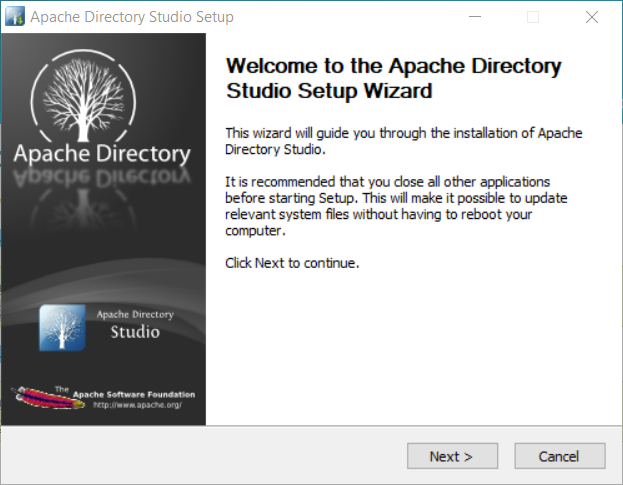Click the Apache feather logo
This screenshot has width=623, height=485.
[x=48, y=398]
